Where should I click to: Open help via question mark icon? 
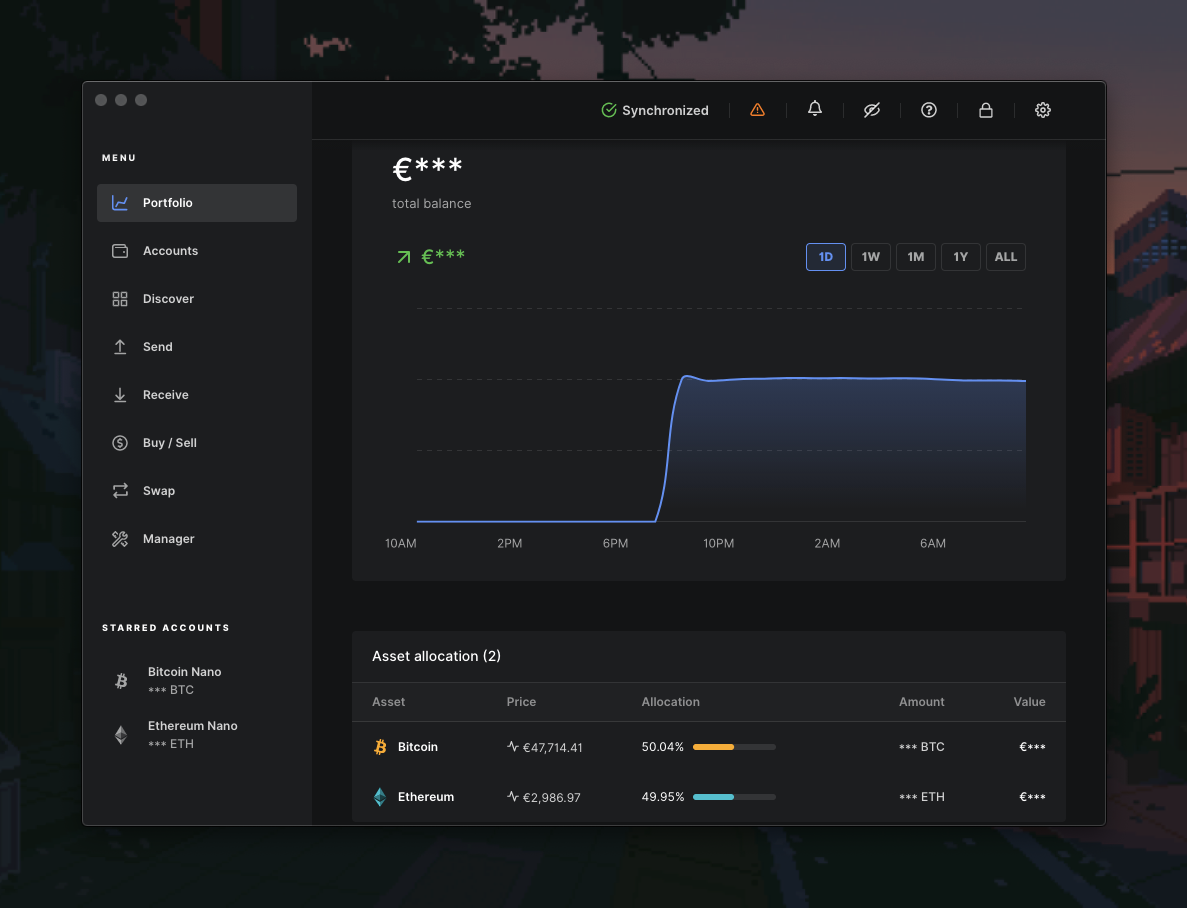[929, 110]
